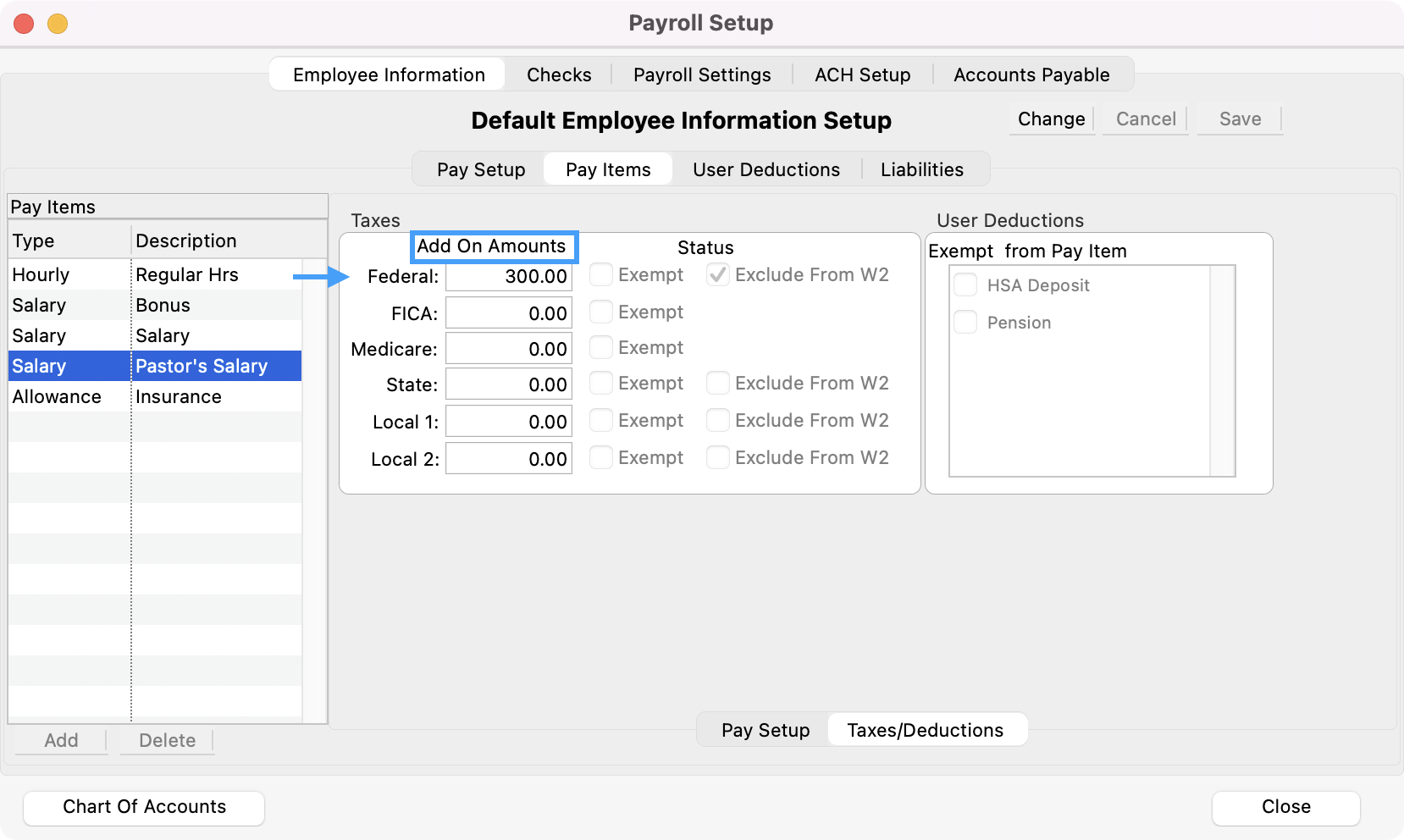Select the User Deductions sub-tab
The image size is (1404, 840).
point(766,169)
